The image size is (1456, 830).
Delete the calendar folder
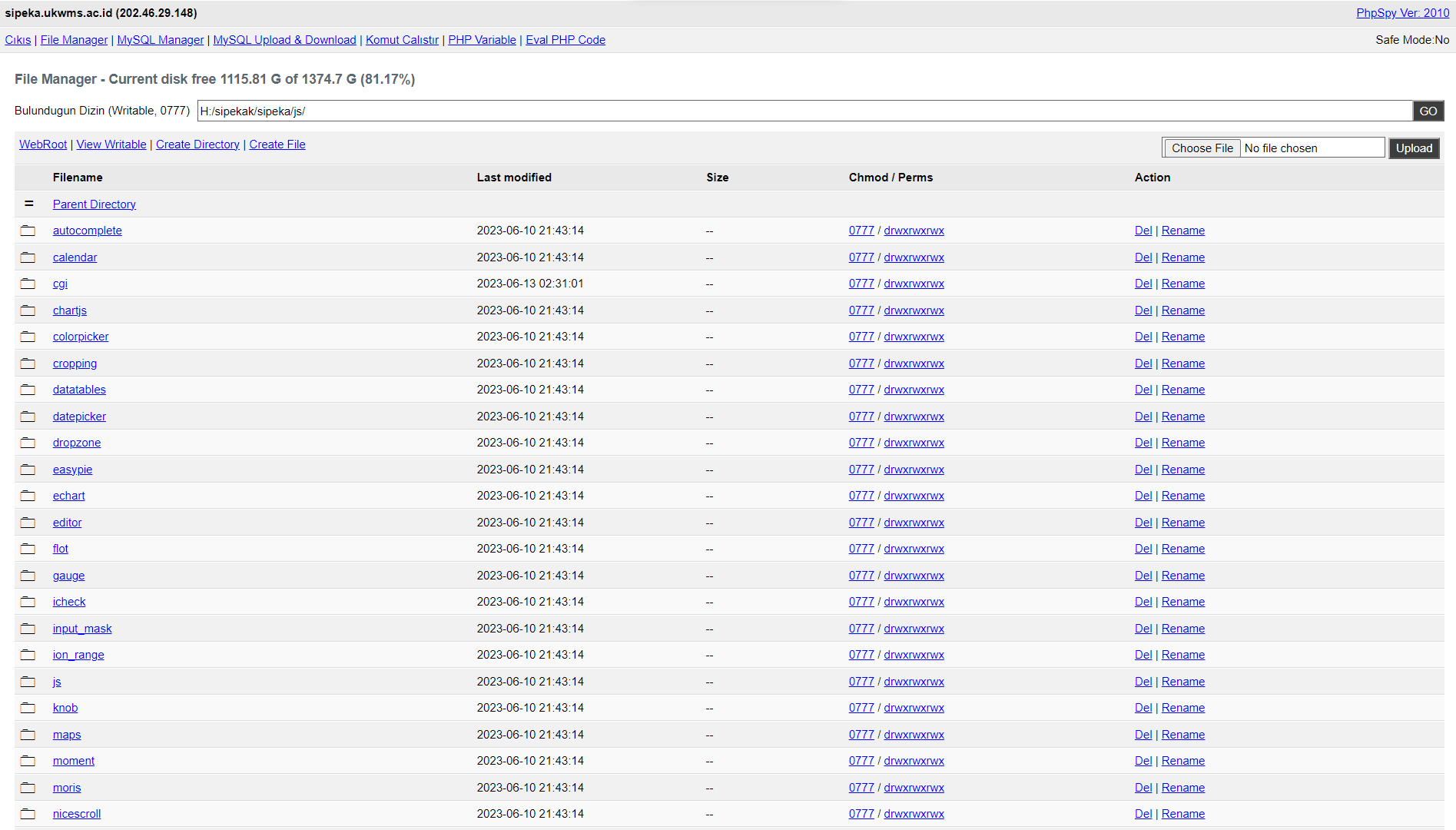click(1143, 257)
